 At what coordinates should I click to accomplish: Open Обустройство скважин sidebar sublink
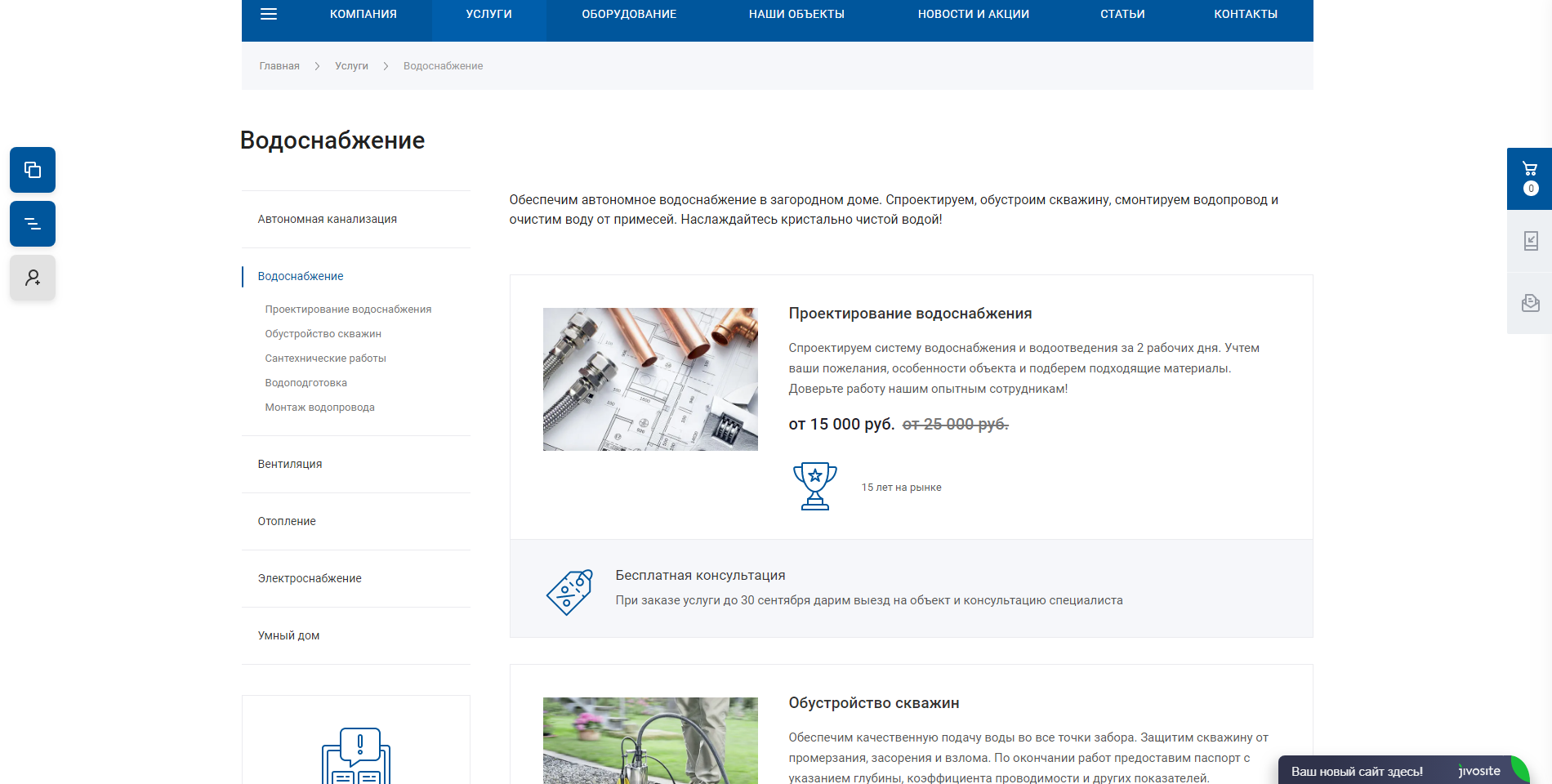pyautogui.click(x=323, y=334)
